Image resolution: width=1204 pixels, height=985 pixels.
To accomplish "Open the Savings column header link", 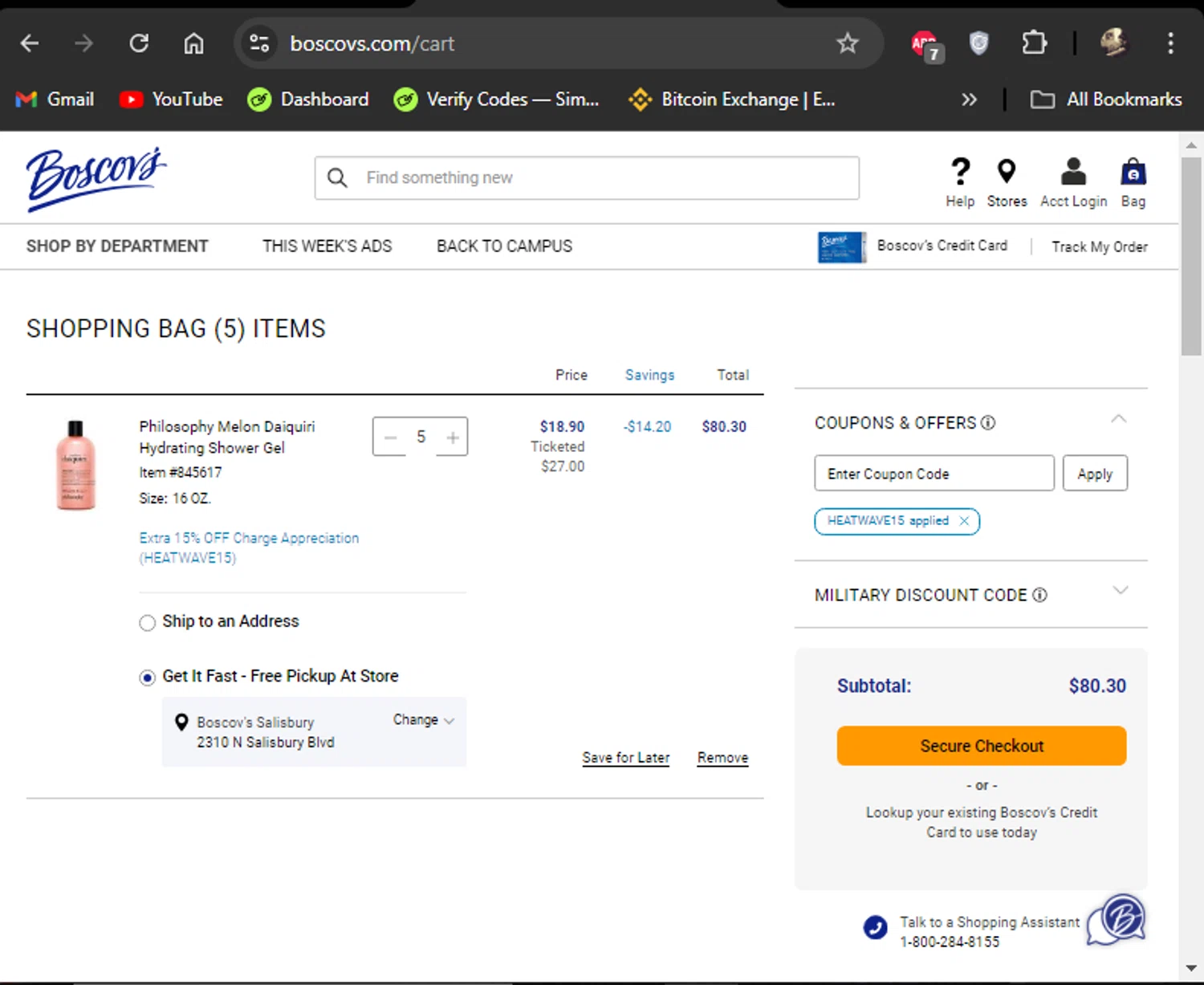I will (x=650, y=375).
